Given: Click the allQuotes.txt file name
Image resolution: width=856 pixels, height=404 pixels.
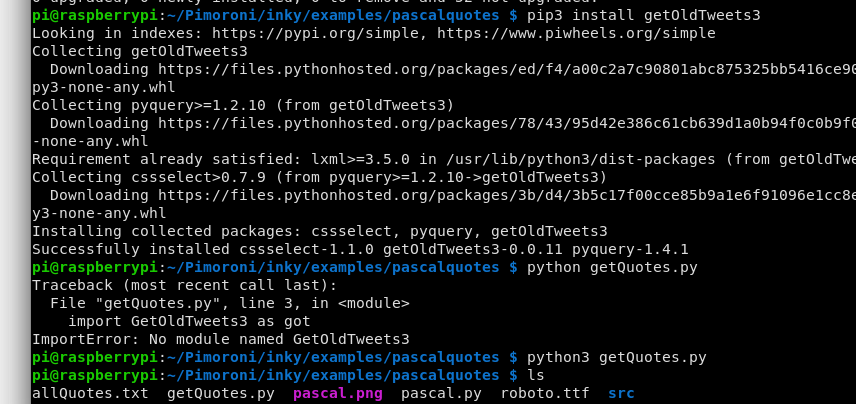Looking at the screenshot, I should click(x=90, y=394).
